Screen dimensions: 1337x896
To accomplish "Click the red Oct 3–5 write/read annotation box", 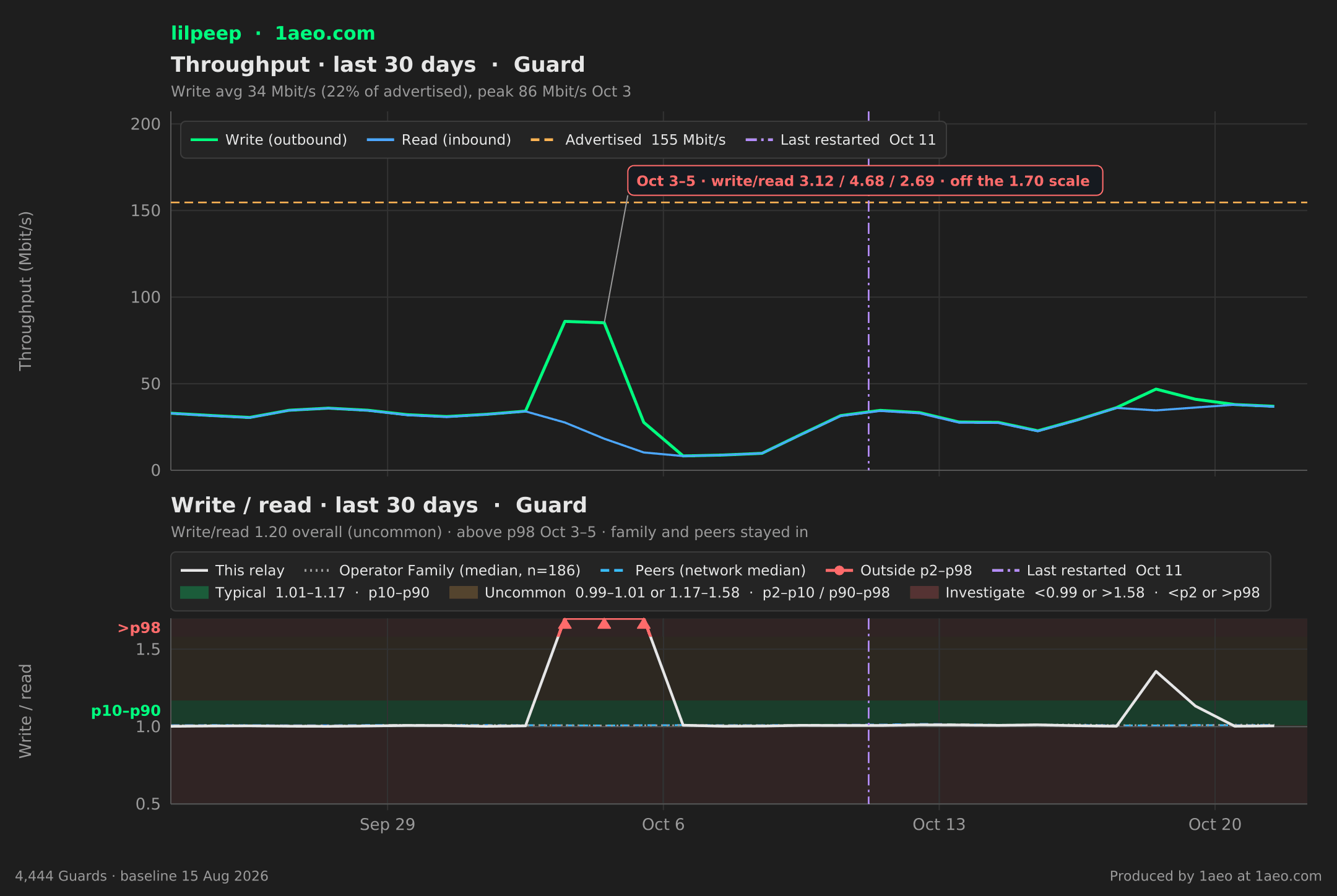I will click(865, 181).
